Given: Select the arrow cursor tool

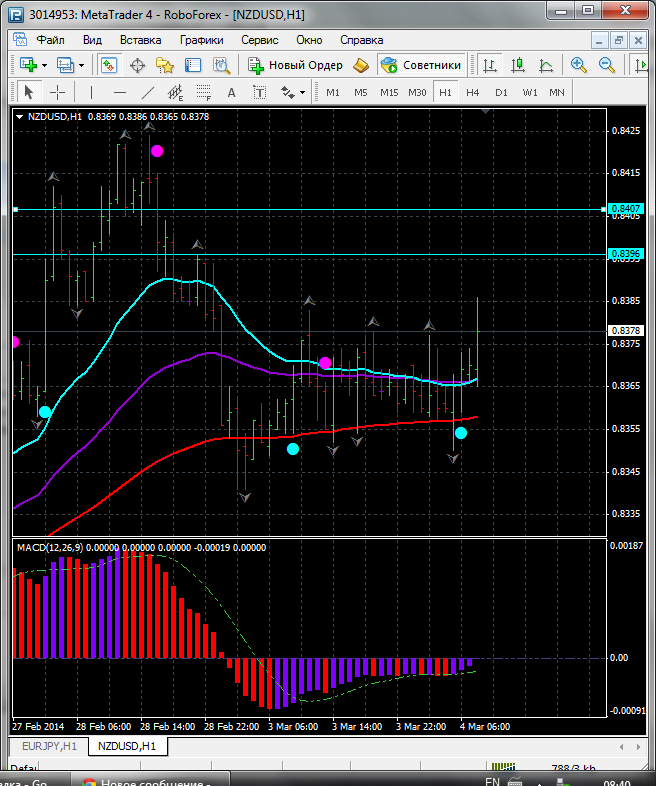Looking at the screenshot, I should (x=28, y=92).
